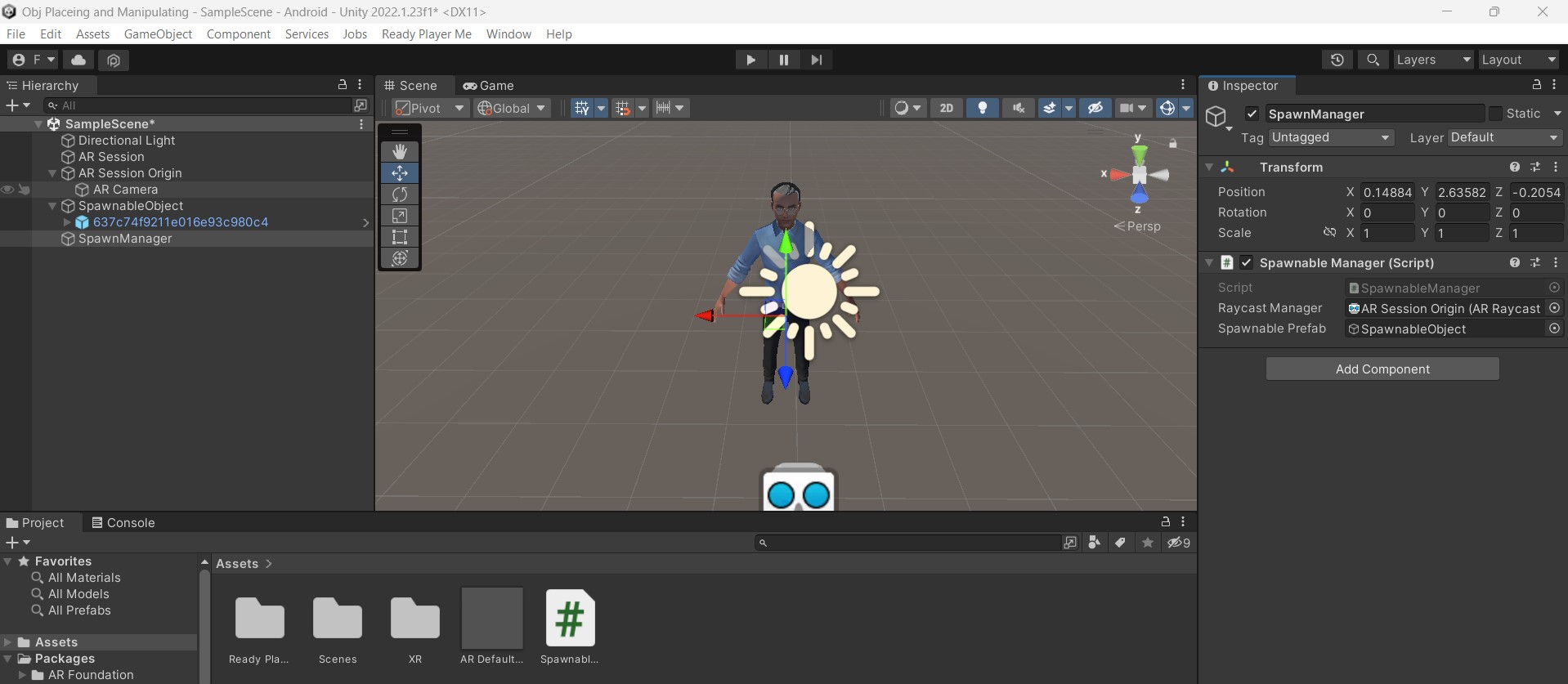Start Play mode
Image resolution: width=1568 pixels, height=684 pixels.
click(x=750, y=60)
